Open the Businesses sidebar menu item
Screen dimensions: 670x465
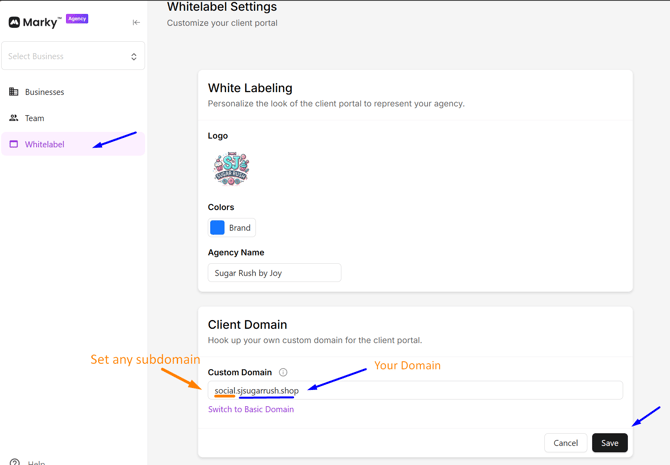click(x=45, y=92)
